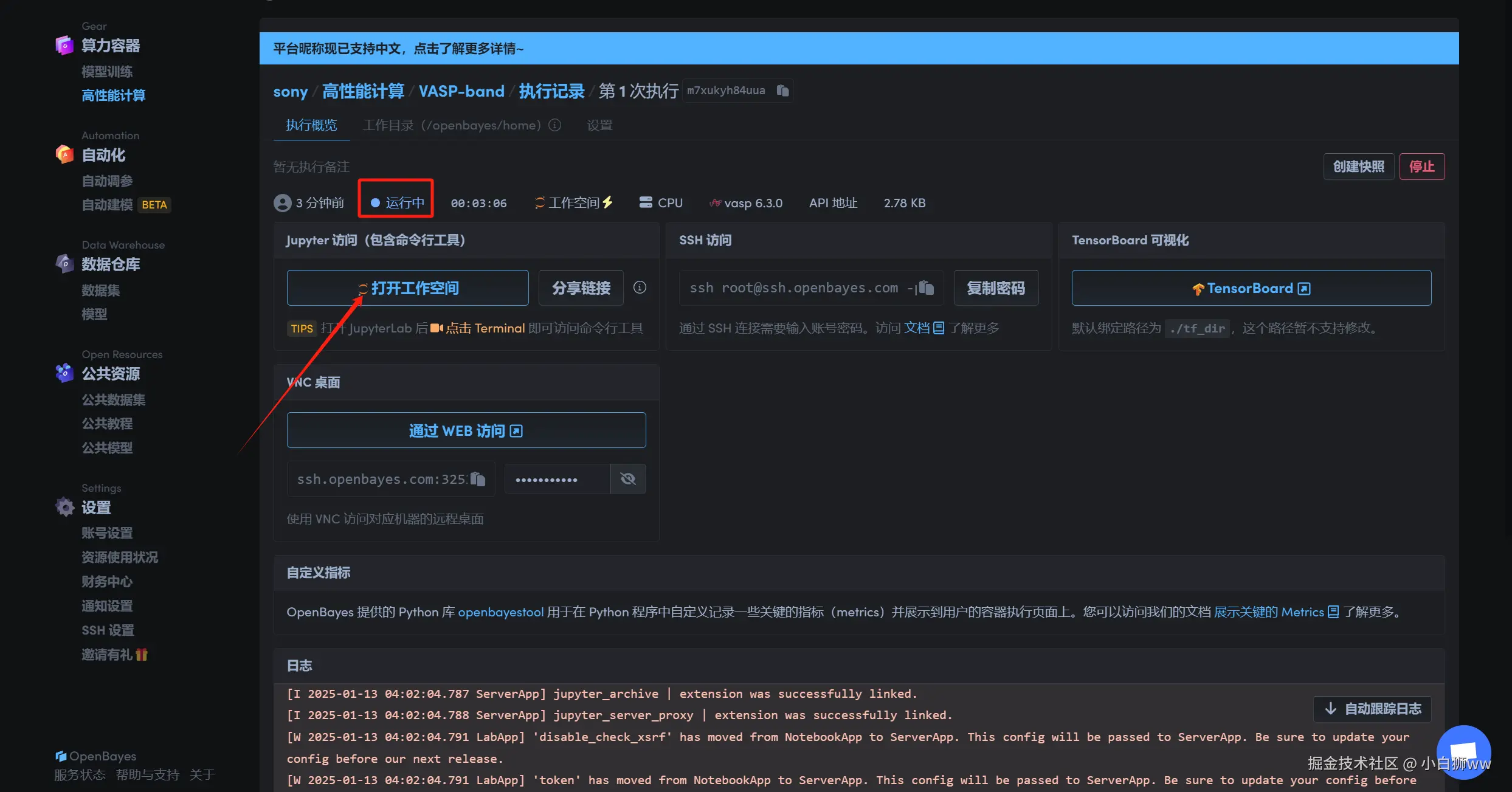Viewport: 1512px width, 792px height.
Task: Click 创建快照 button
Action: (1358, 167)
